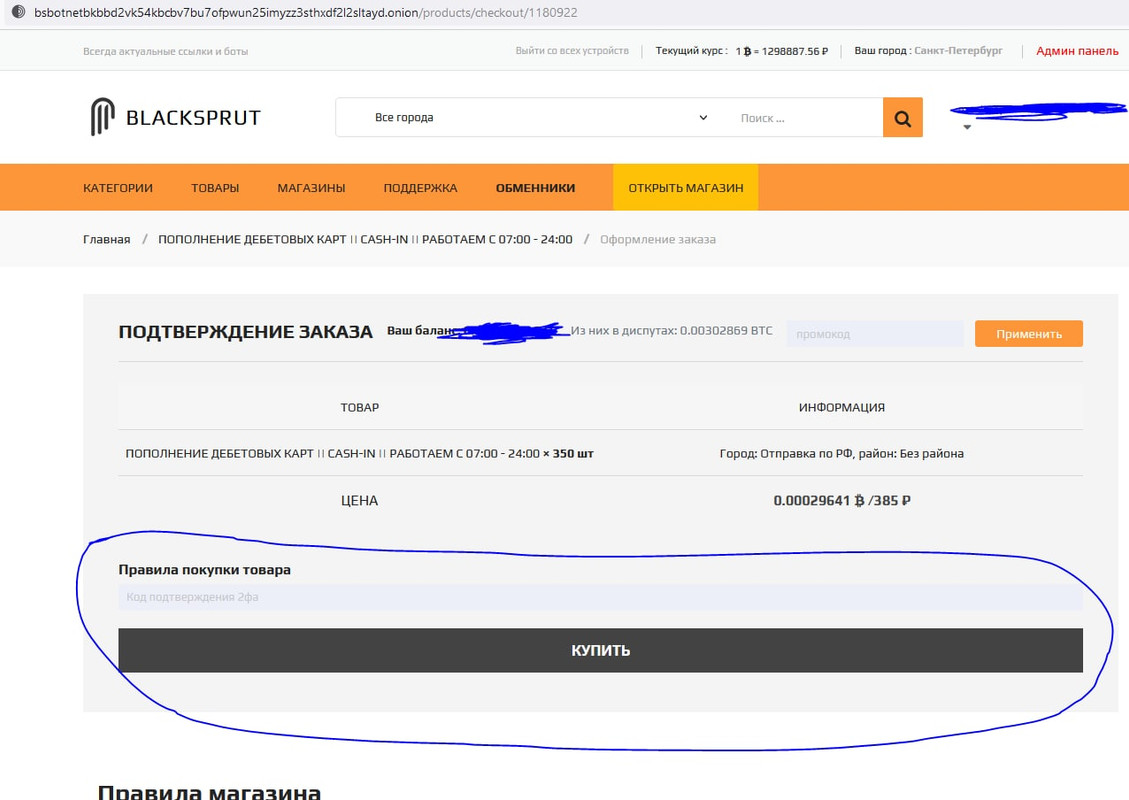Click the 'ТОВАР' column header
Viewport: 1129px width, 800px height.
[x=359, y=408]
